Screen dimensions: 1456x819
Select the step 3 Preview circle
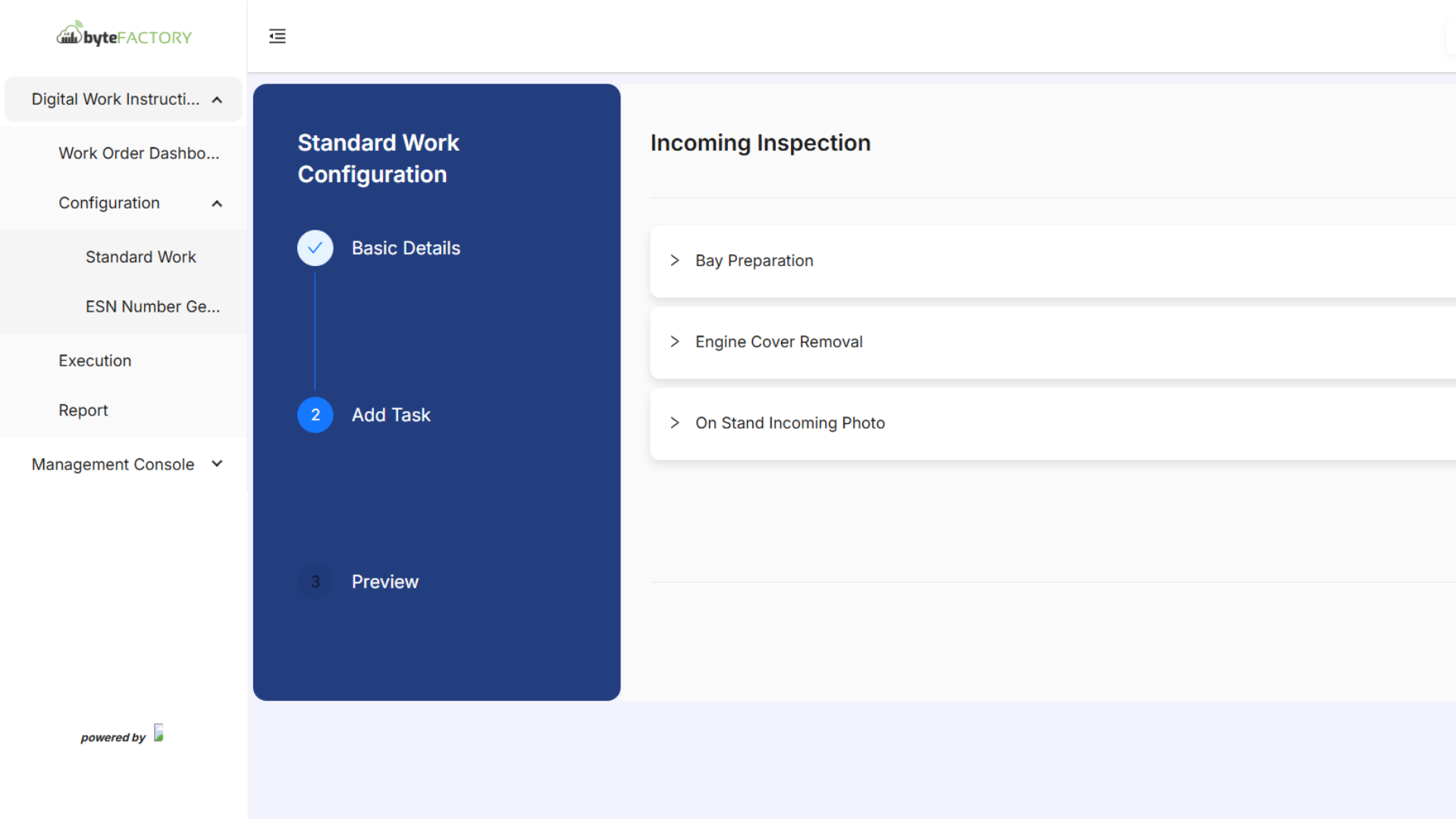(x=315, y=582)
